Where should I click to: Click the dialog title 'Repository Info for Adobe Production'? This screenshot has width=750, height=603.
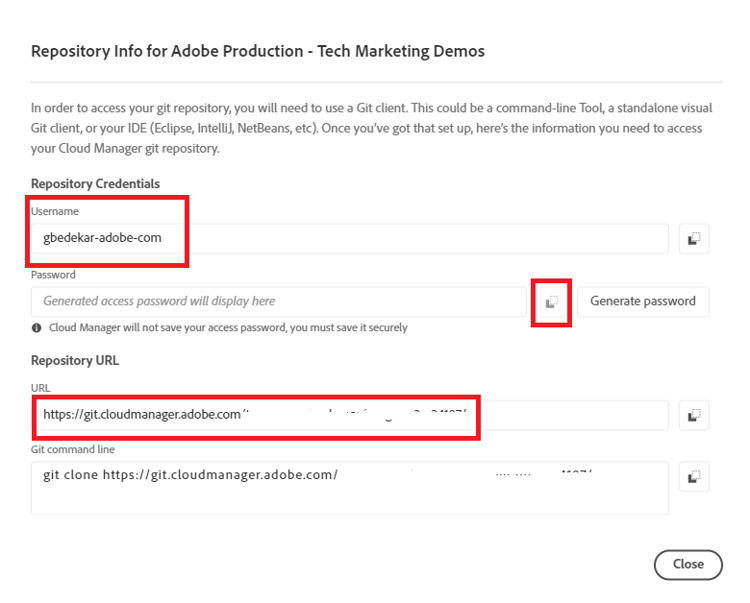click(258, 51)
